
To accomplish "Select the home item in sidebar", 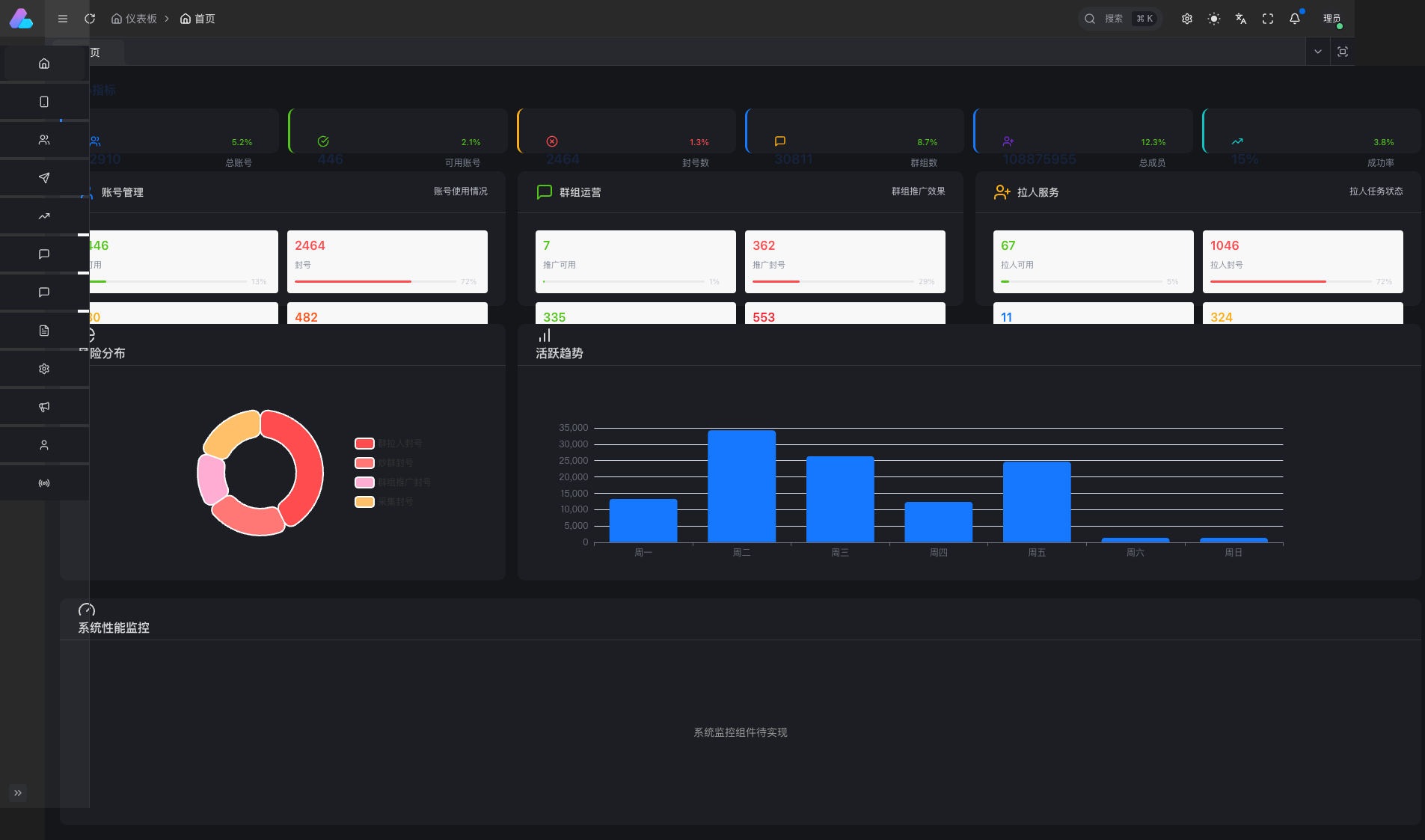I will (x=44, y=64).
